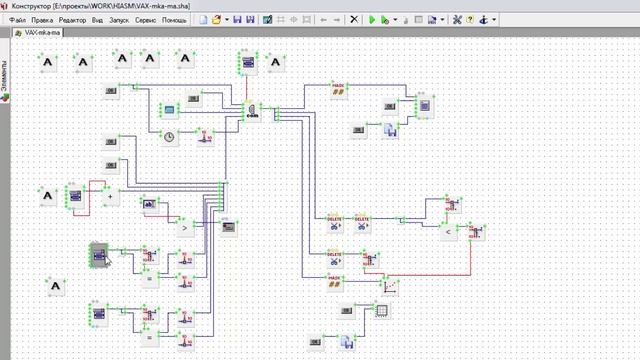Viewport: 640px width, 360px height.
Task: Select the MASK element at the top right
Action: click(338, 91)
